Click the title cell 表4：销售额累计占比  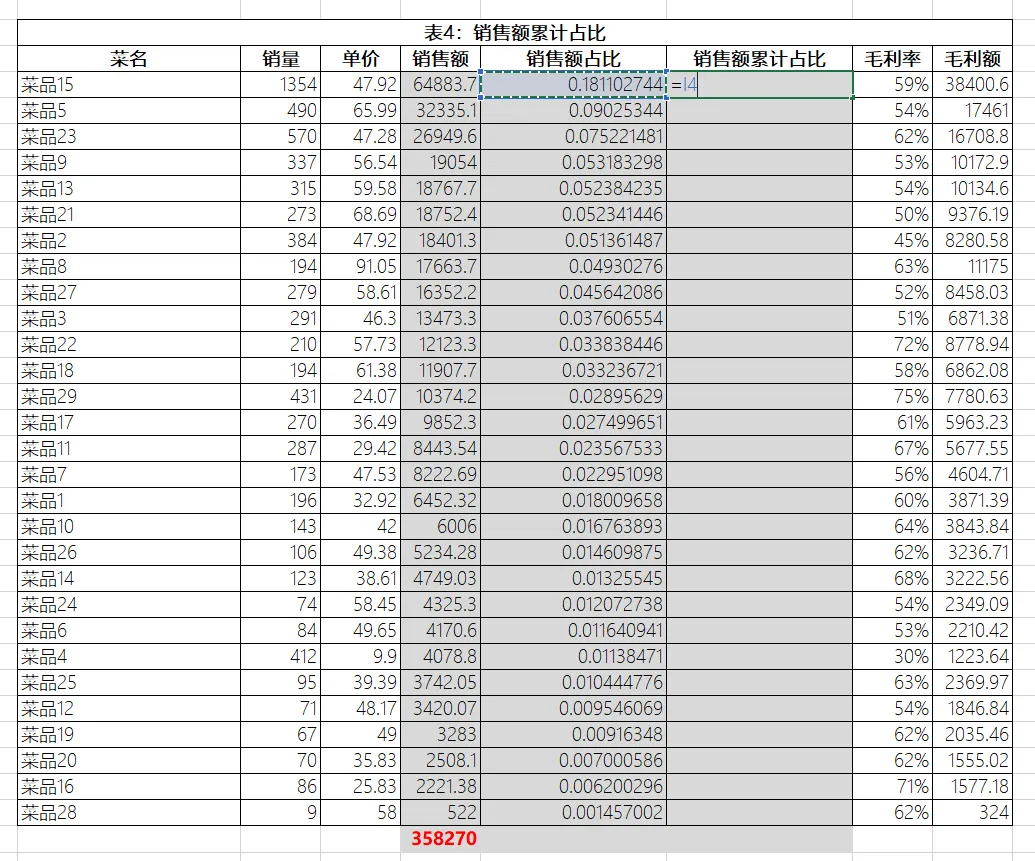(x=514, y=32)
